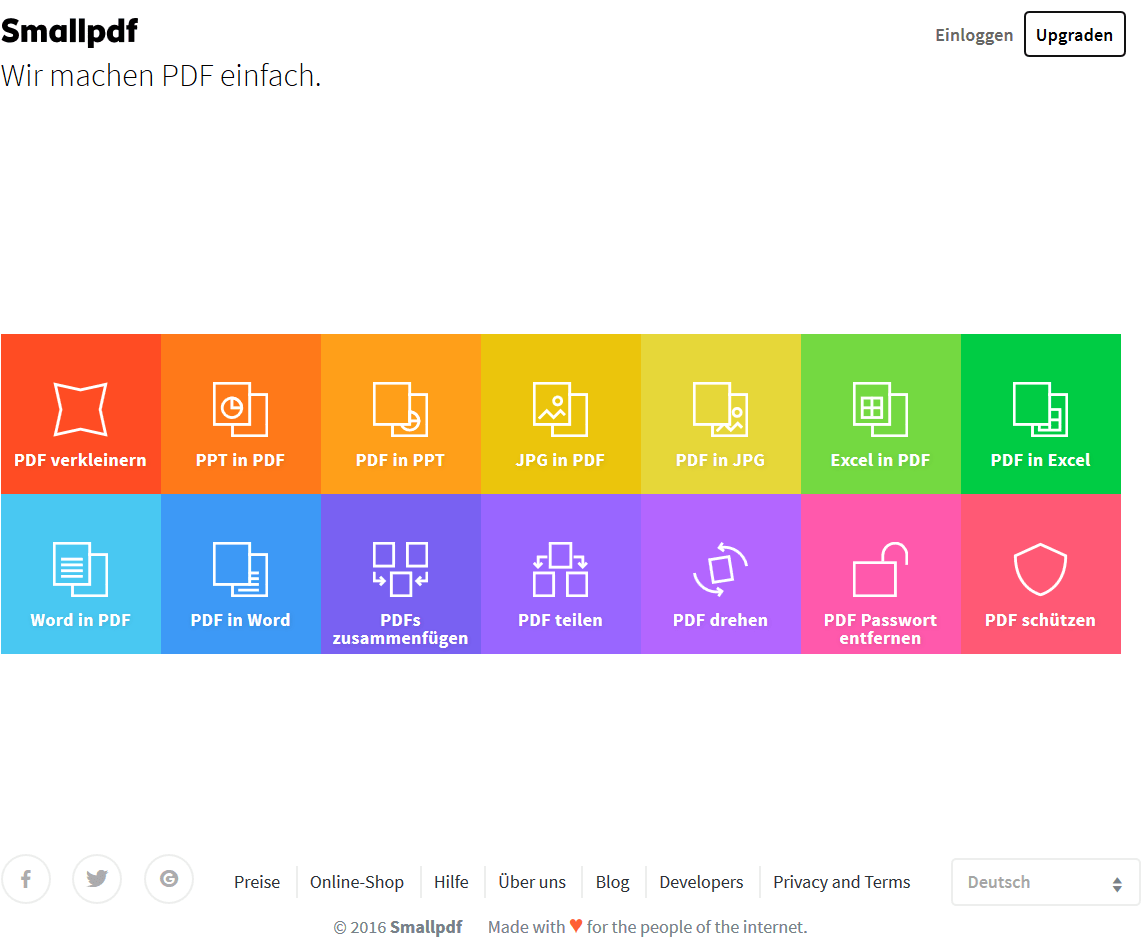This screenshot has width=1141, height=944.
Task: Open the Hilfe footer link
Action: pyautogui.click(x=451, y=882)
